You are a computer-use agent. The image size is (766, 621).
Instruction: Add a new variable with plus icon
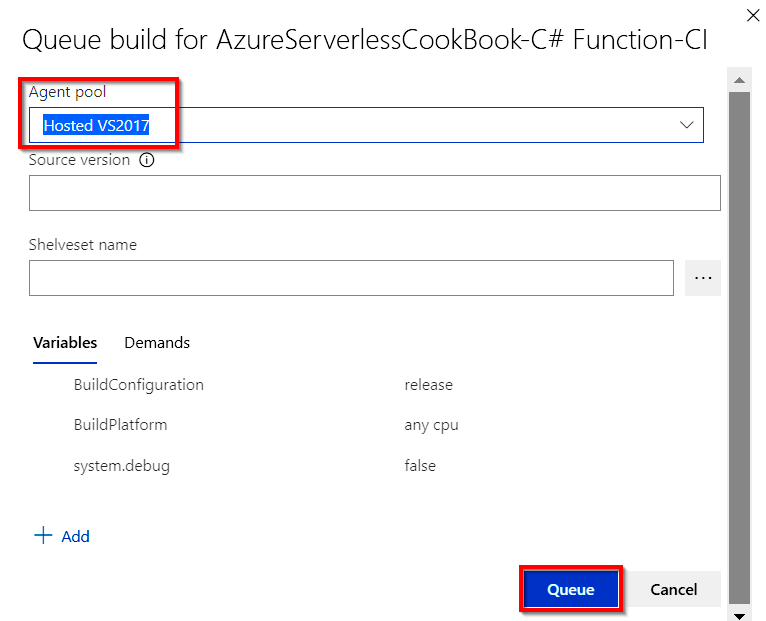(x=62, y=536)
